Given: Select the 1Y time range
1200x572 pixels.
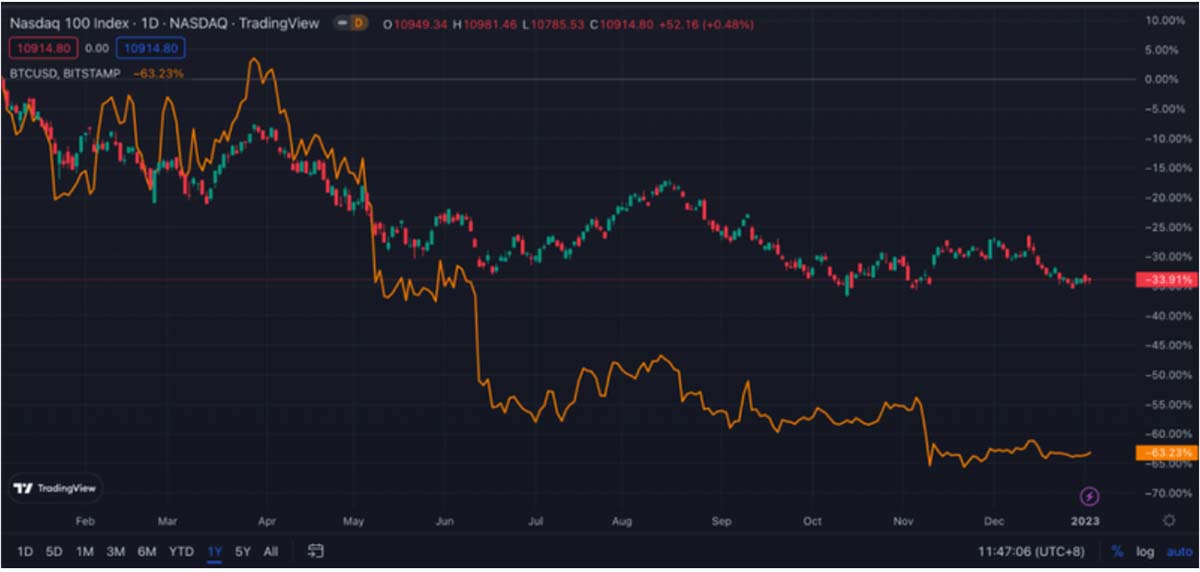Looking at the screenshot, I should 214,551.
